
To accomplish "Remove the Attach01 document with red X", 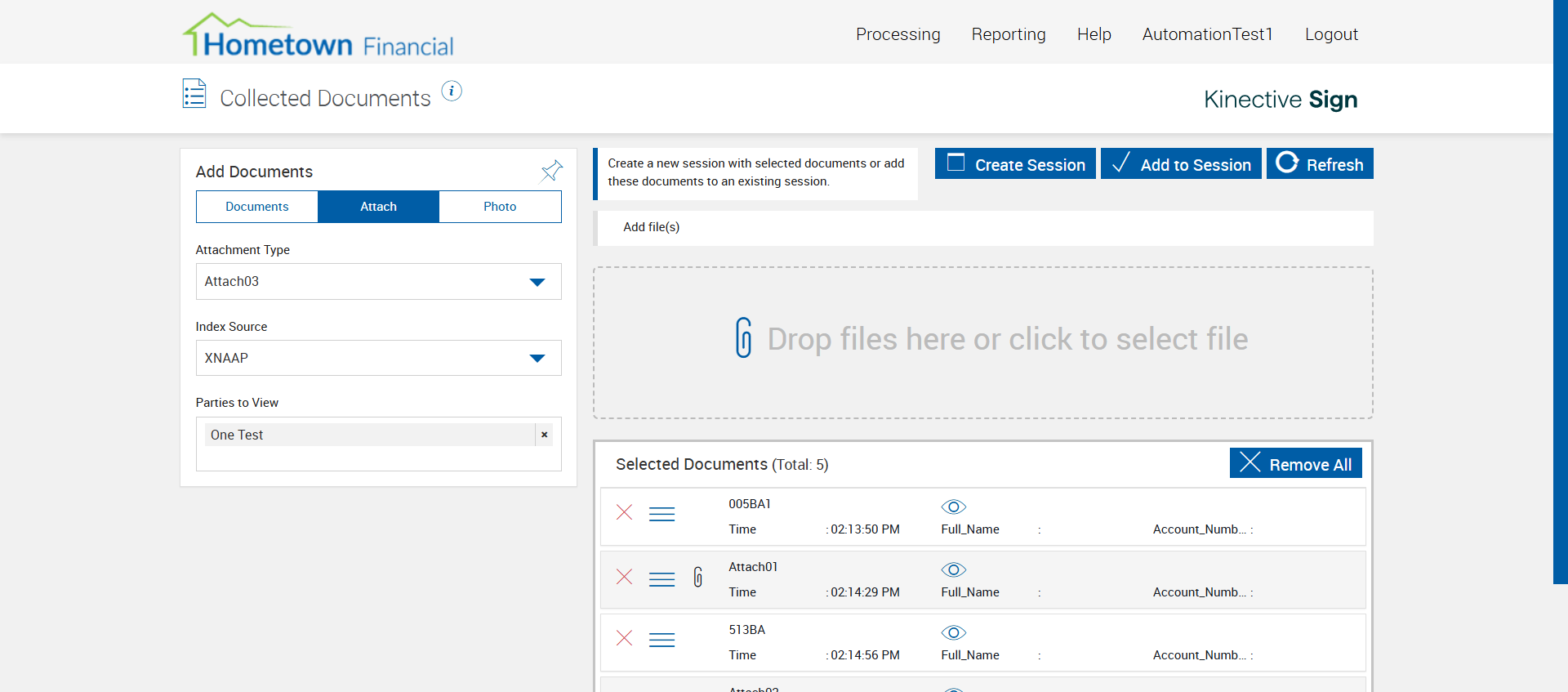I will click(625, 577).
